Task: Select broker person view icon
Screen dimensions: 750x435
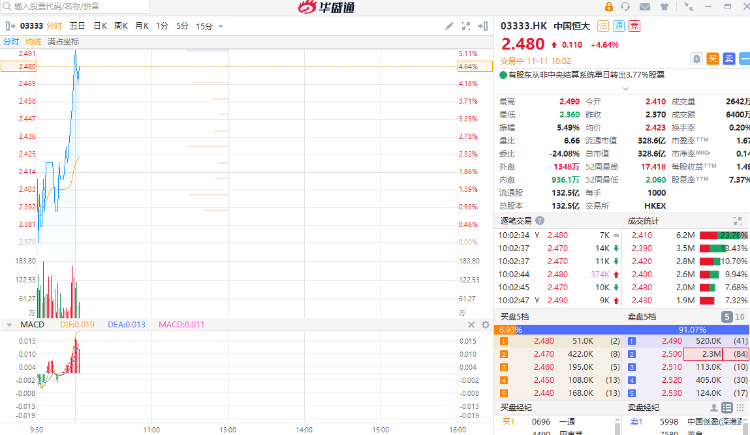Action: pos(714,408)
